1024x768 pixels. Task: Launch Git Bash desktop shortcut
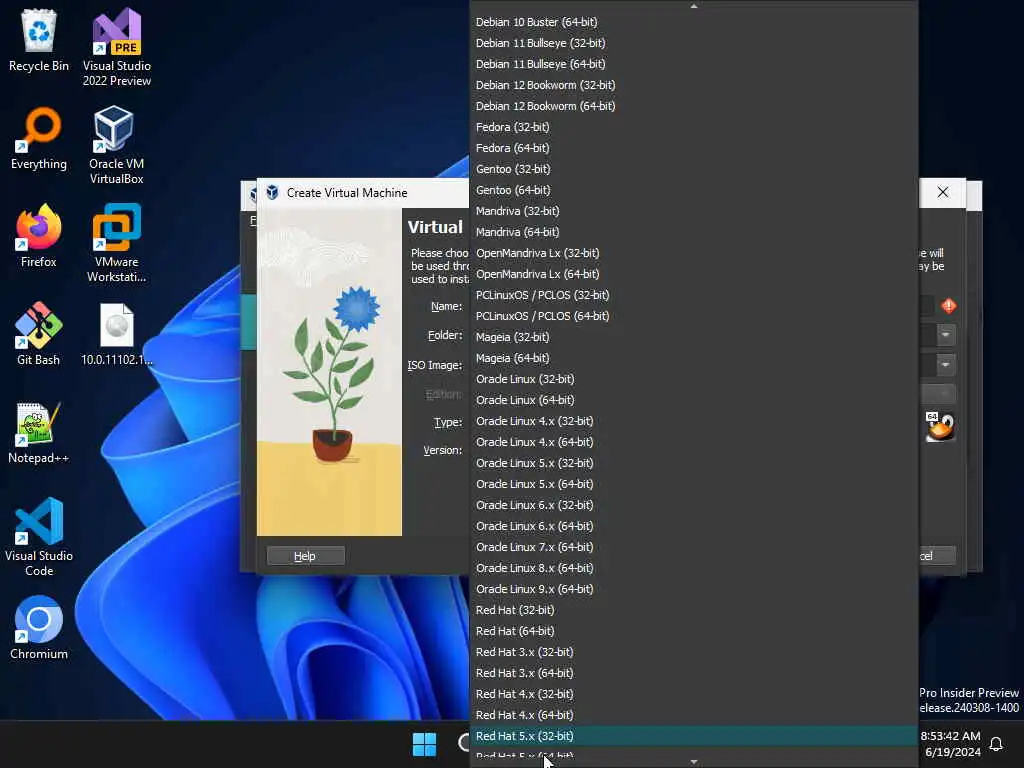39,334
